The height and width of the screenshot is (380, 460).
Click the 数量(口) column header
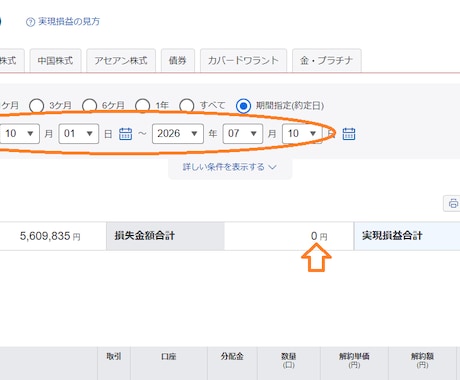(289, 360)
